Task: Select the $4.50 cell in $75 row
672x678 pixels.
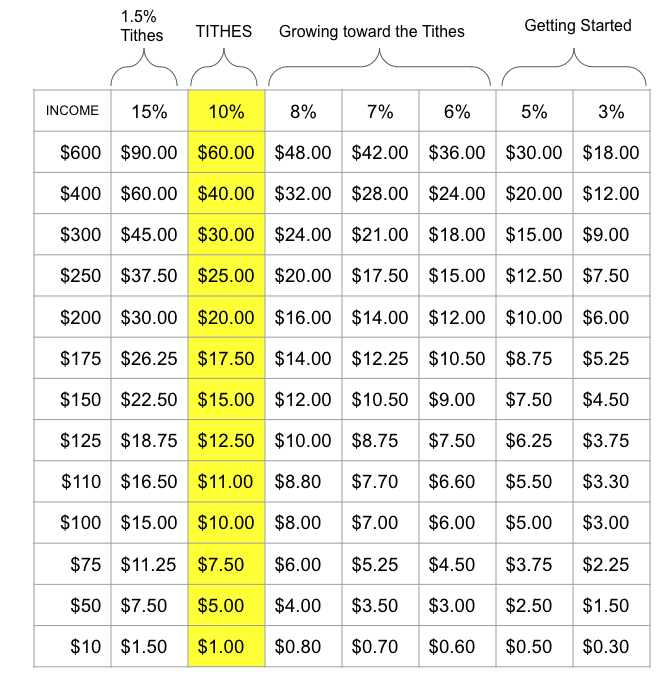Action: pyautogui.click(x=457, y=564)
